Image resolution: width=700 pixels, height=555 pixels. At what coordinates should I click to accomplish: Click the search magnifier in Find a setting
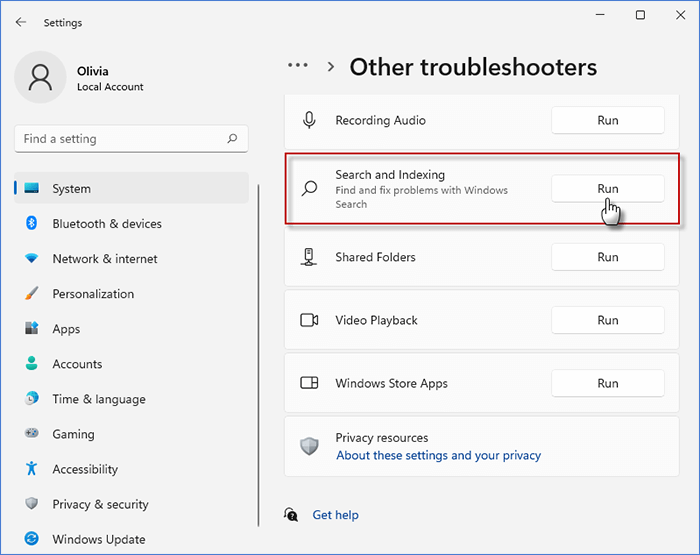click(x=232, y=139)
